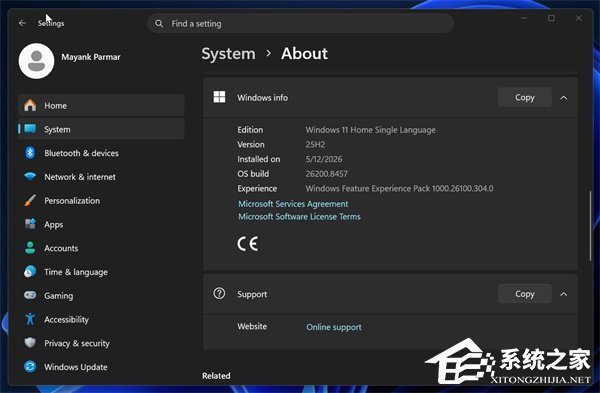Collapse the Support section chevron
The width and height of the screenshot is (600, 393).
click(x=564, y=294)
